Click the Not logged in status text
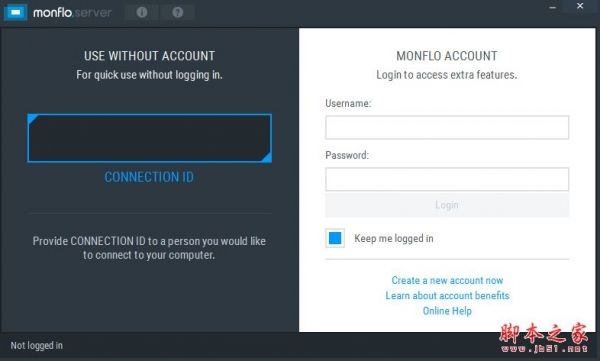This screenshot has width=600, height=361. coord(36,345)
